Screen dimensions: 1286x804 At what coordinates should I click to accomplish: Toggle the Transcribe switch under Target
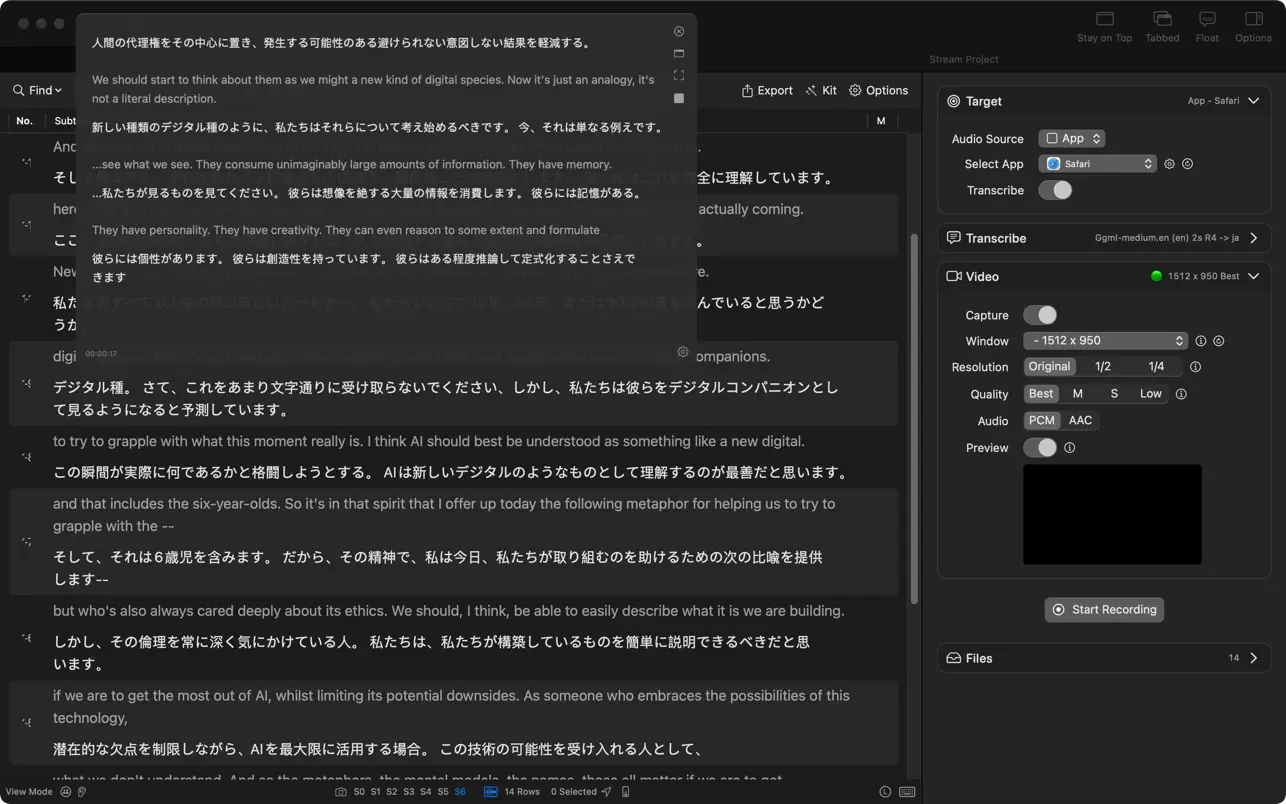(1055, 190)
